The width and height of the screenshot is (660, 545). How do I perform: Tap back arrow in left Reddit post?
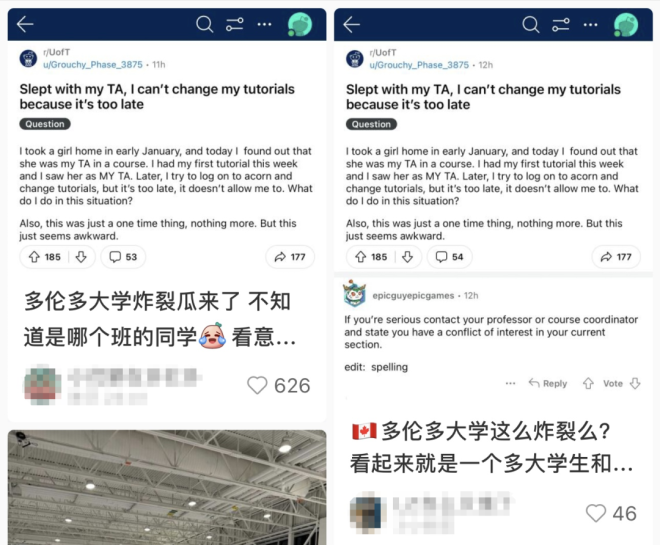click(x=25, y=24)
